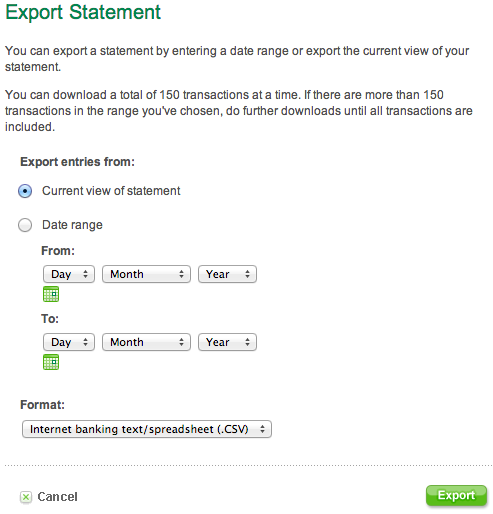Click the Cancel link
Viewport: 493px width, 514px height.
57,497
